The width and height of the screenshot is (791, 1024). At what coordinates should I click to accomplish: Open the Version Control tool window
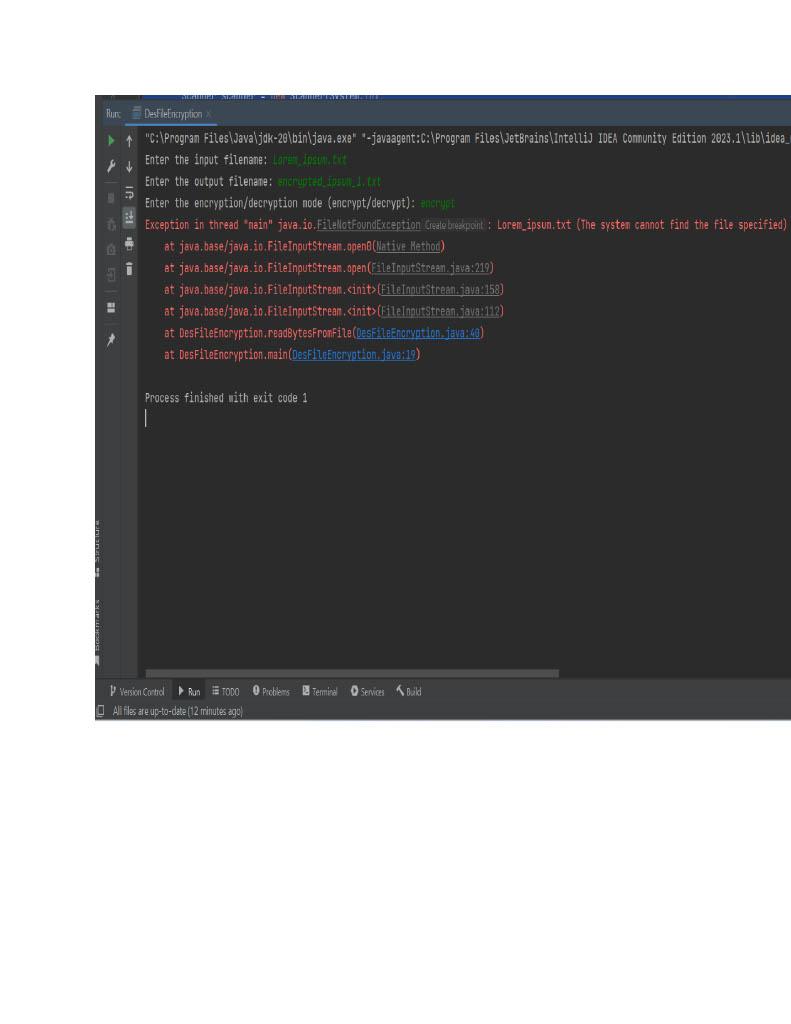[x=137, y=692]
